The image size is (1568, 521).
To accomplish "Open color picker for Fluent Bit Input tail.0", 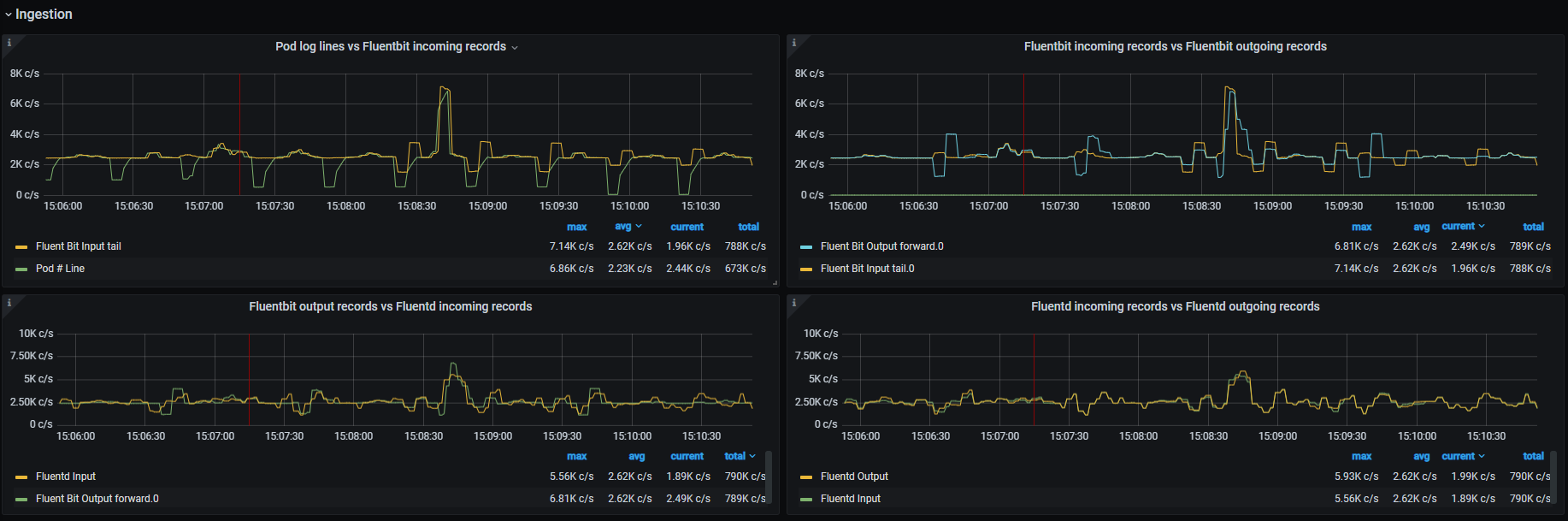I will coord(806,269).
